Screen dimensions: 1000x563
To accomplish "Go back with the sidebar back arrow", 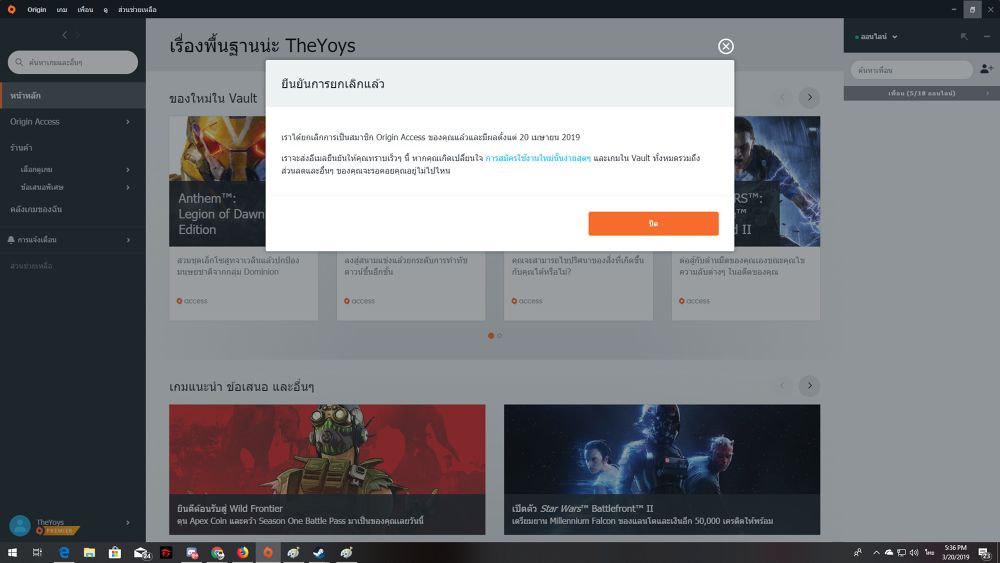I will (x=65, y=35).
